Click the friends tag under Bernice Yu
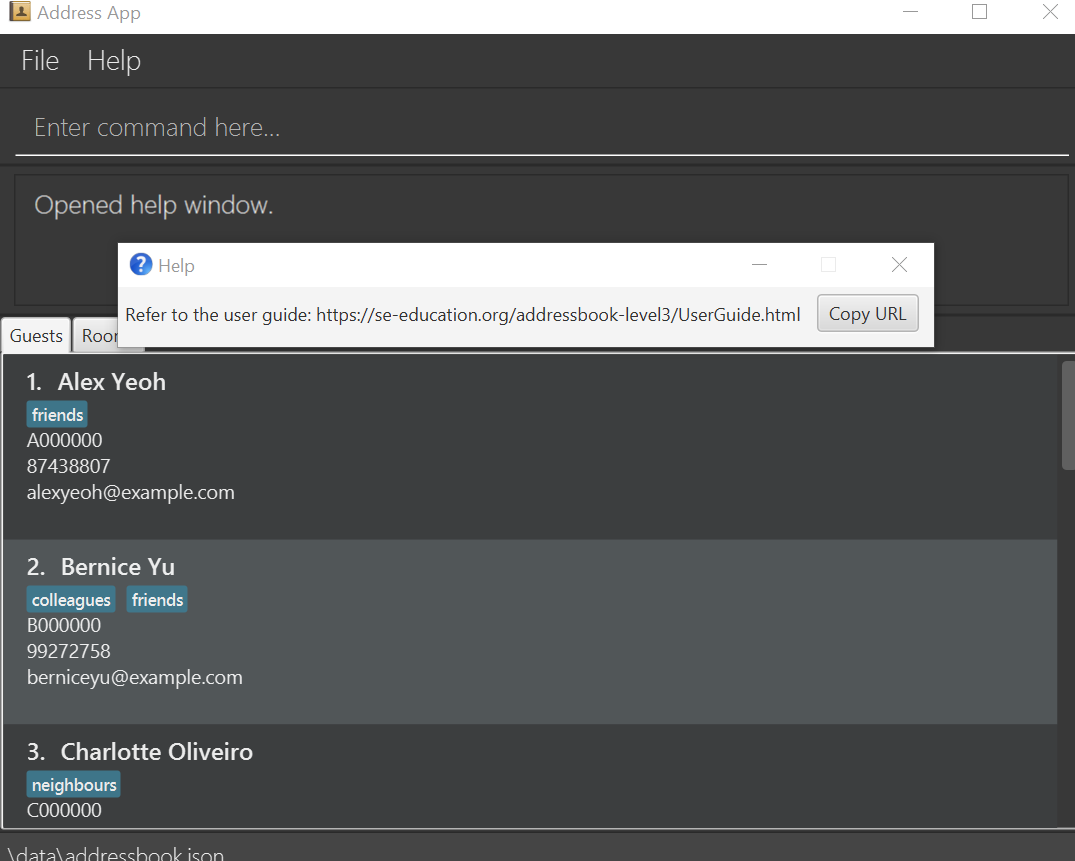This screenshot has height=861, width=1075. click(157, 600)
